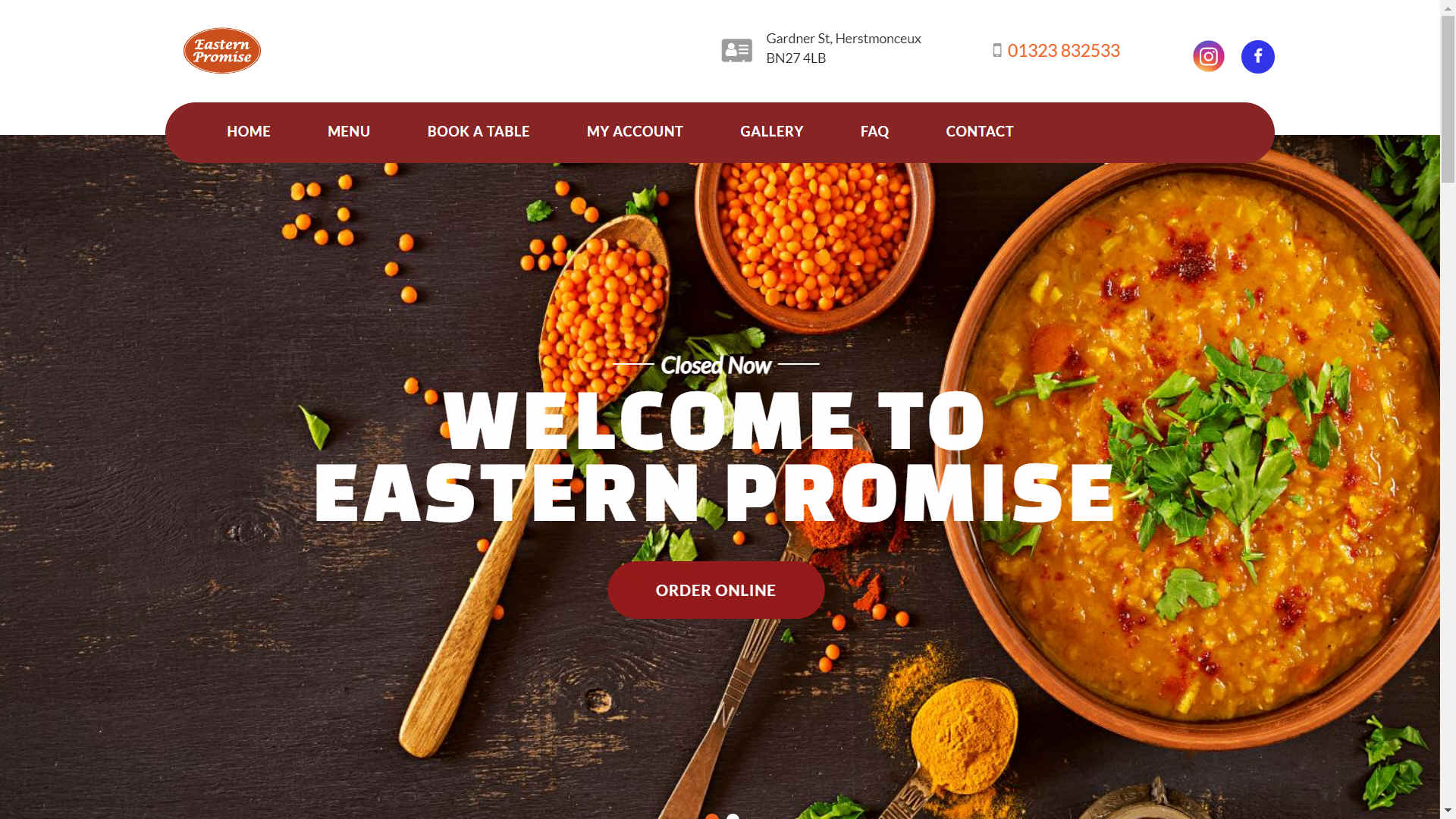The width and height of the screenshot is (1456, 819).
Task: Click the Eastern Promise logo
Action: click(x=222, y=51)
